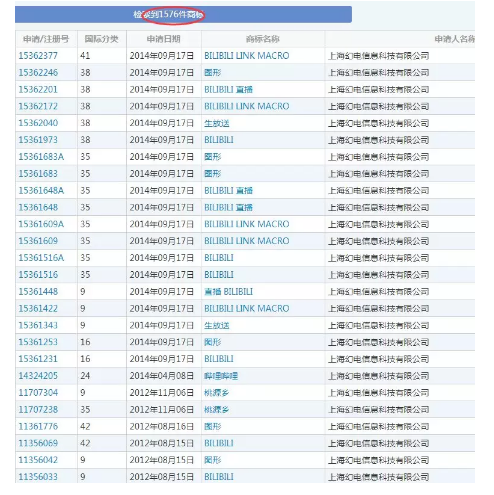Click BILIBILI LINK MACRO in row 15362172
This screenshot has height=495, width=494.
[247, 106]
